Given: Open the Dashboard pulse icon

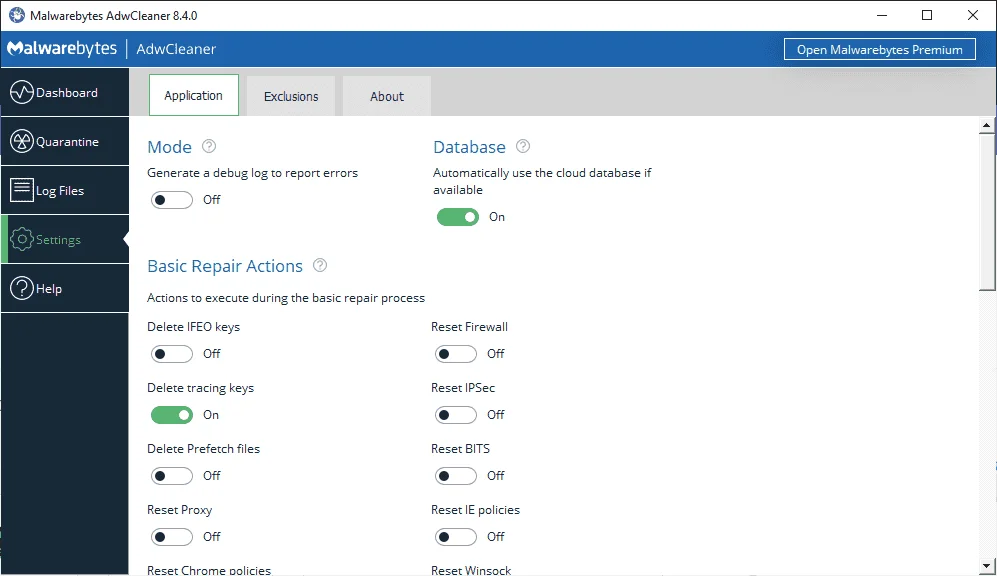Looking at the screenshot, I should [22, 92].
